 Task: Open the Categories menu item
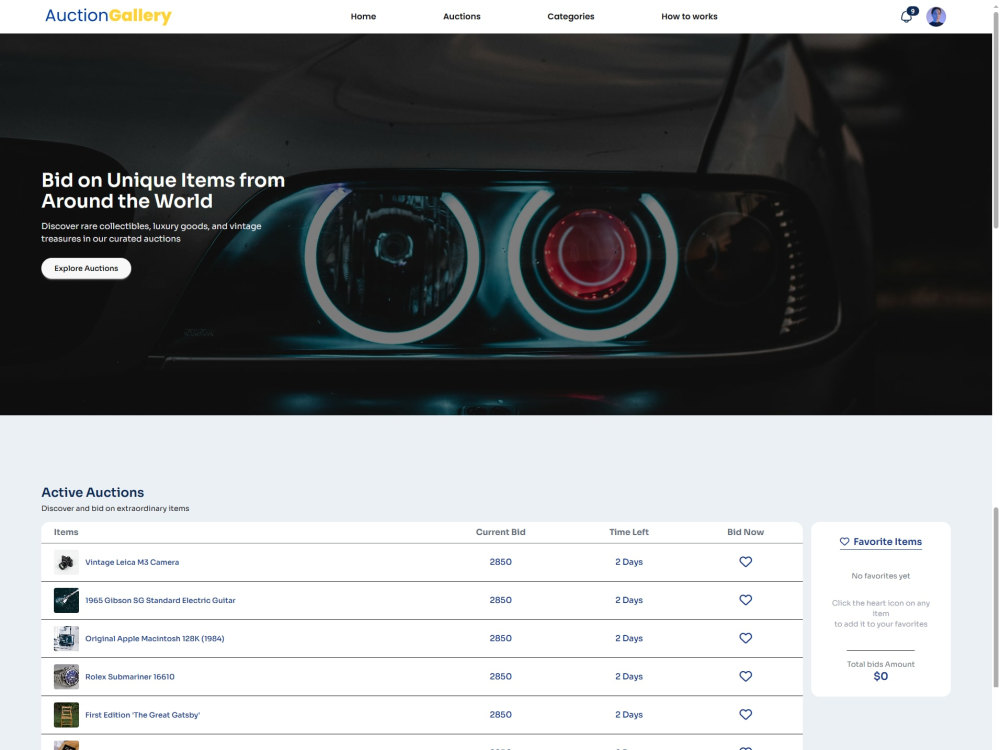[x=570, y=17]
